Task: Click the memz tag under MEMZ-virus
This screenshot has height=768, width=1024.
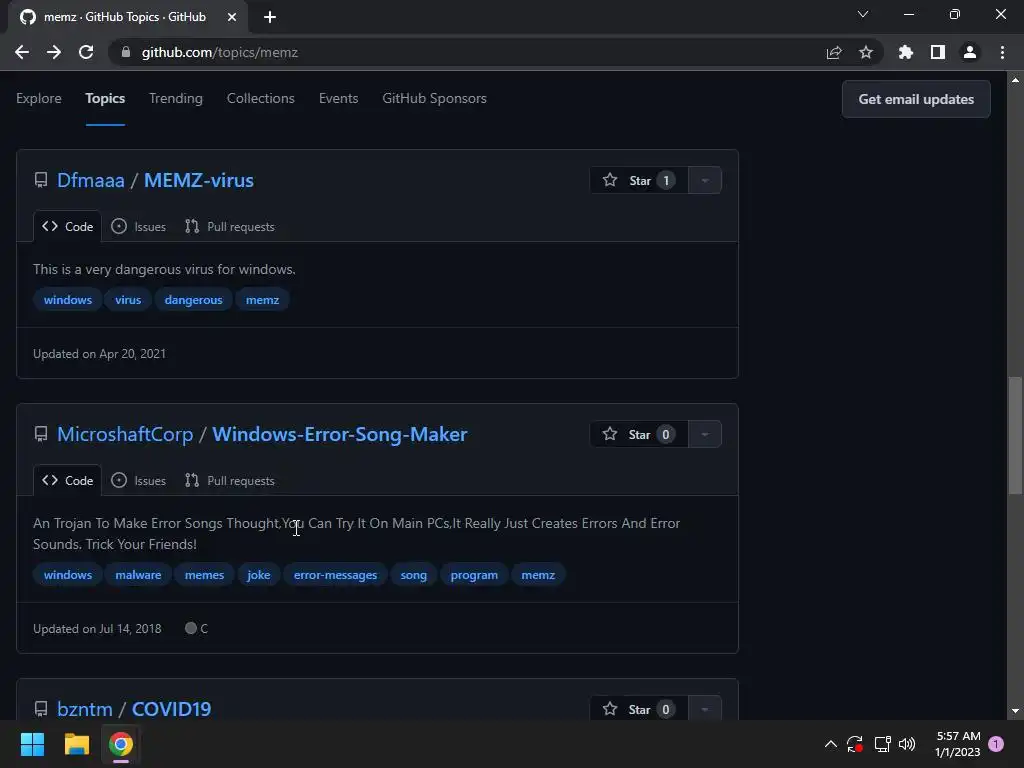Action: pos(263,300)
